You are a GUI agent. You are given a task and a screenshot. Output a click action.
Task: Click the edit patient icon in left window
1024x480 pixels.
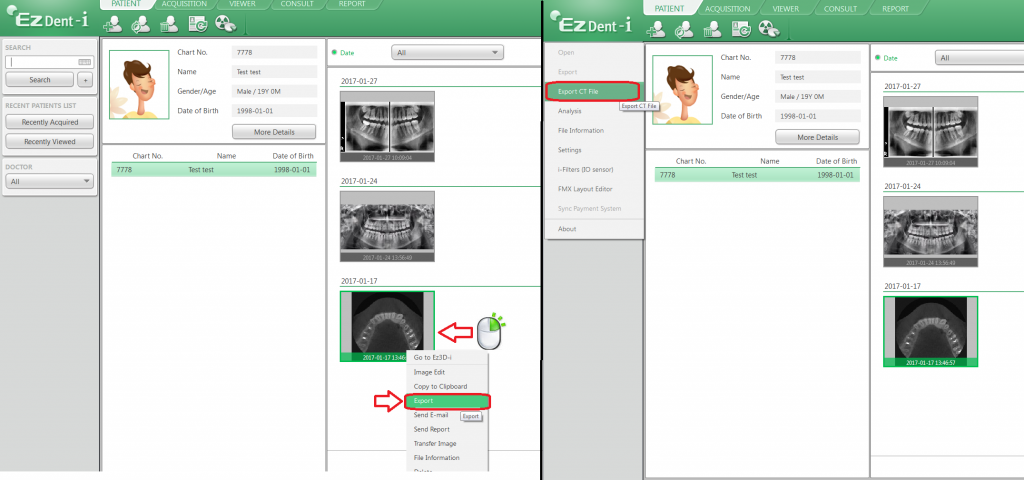coord(140,24)
